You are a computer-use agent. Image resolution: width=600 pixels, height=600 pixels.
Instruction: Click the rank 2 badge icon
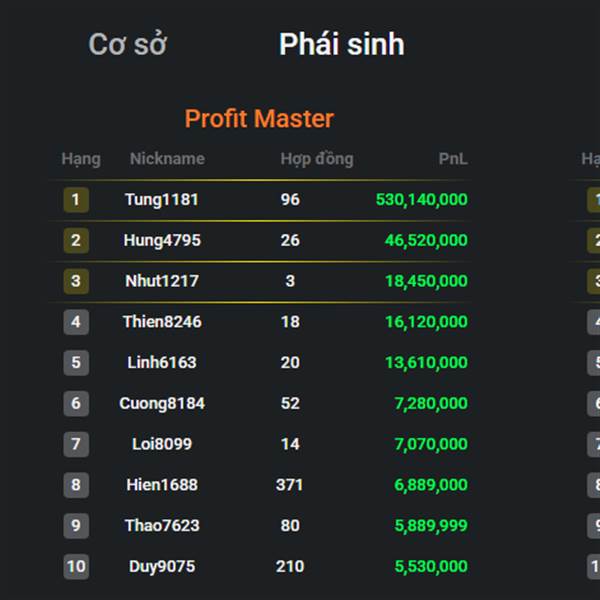(75, 241)
